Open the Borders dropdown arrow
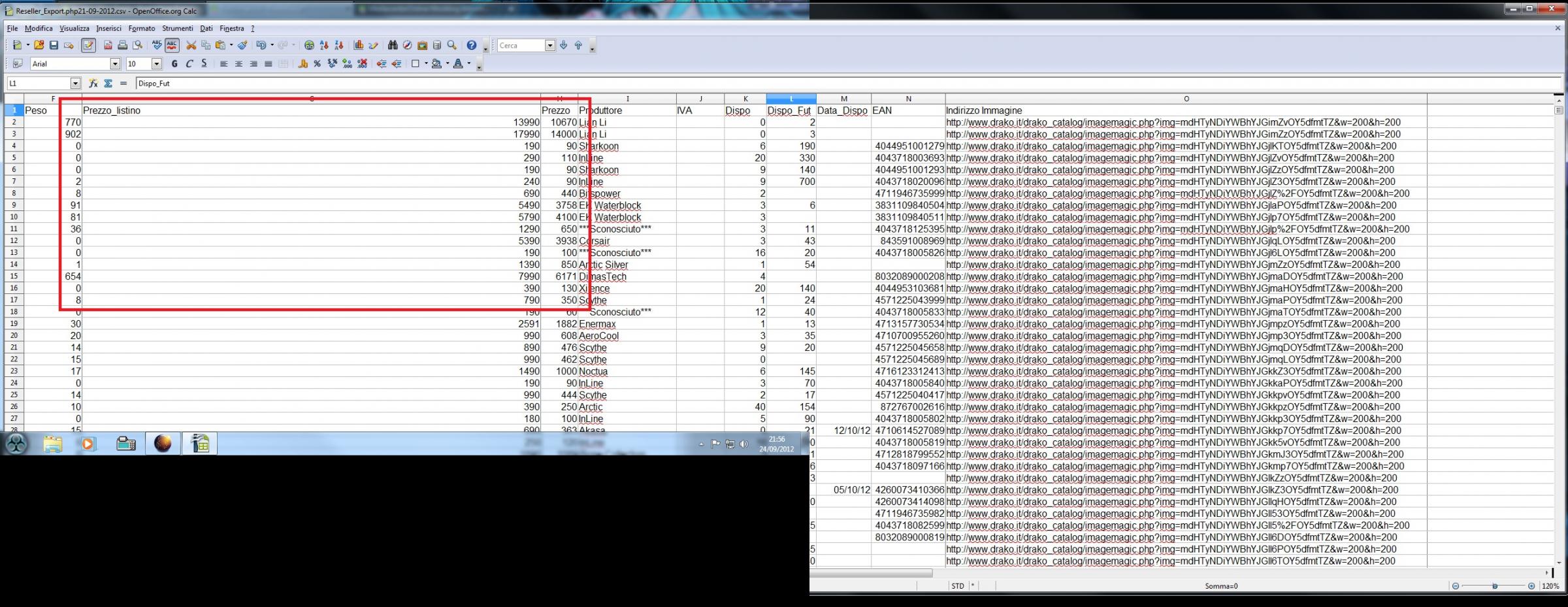 click(426, 63)
